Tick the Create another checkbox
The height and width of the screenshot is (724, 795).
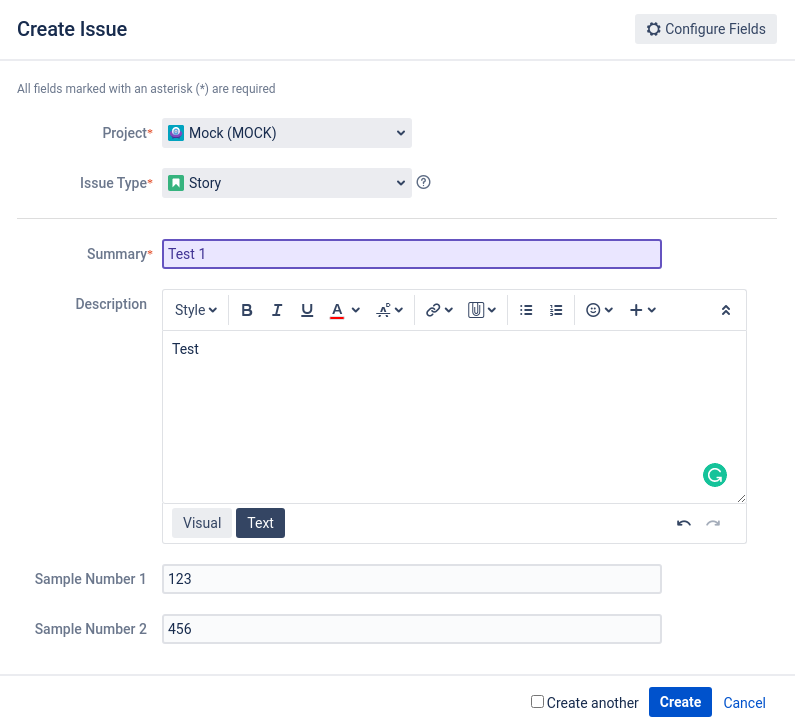click(537, 702)
